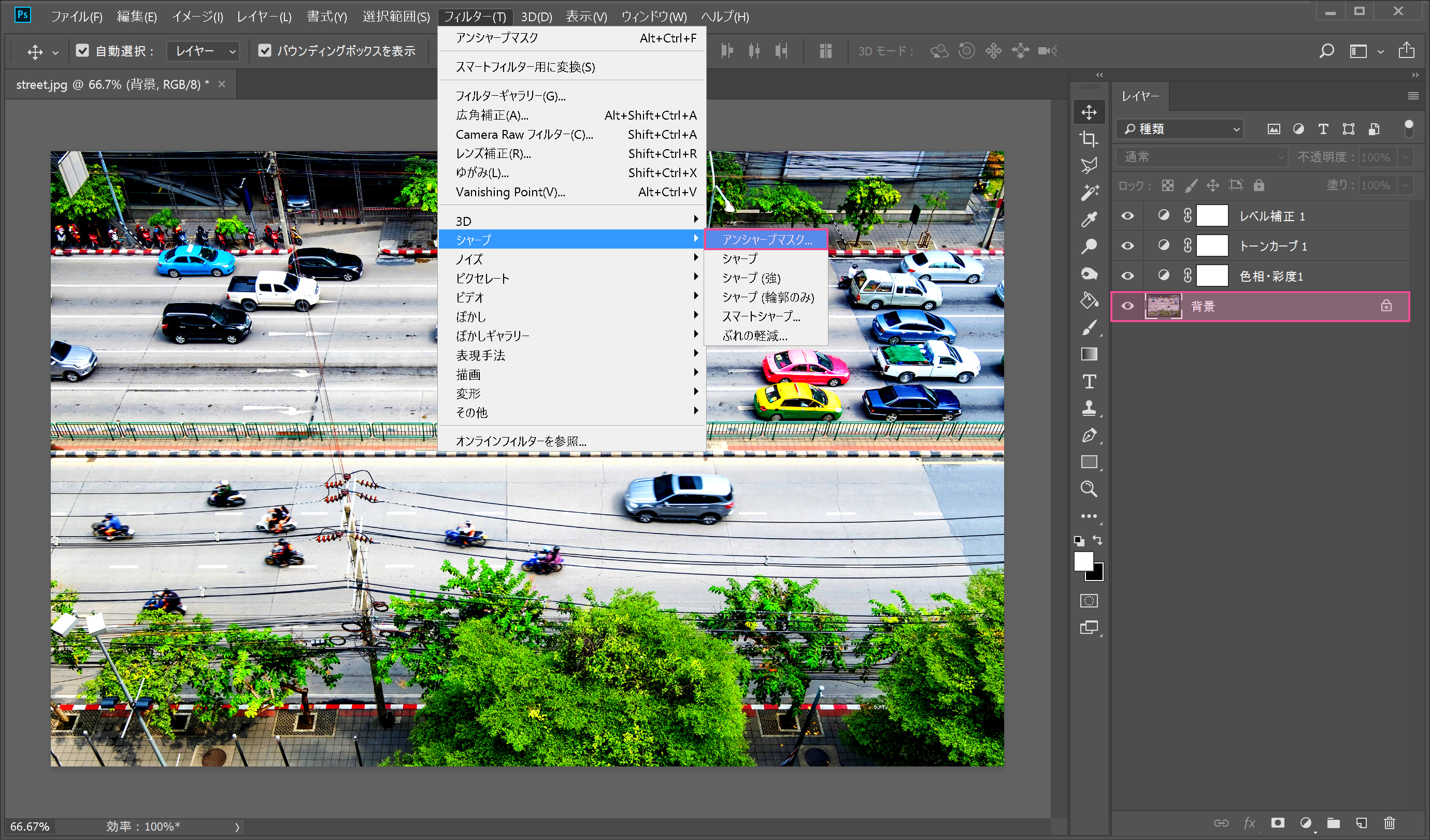Choose アンシャープマスク... in sharpen submenu
The image size is (1430, 840).
point(766,239)
